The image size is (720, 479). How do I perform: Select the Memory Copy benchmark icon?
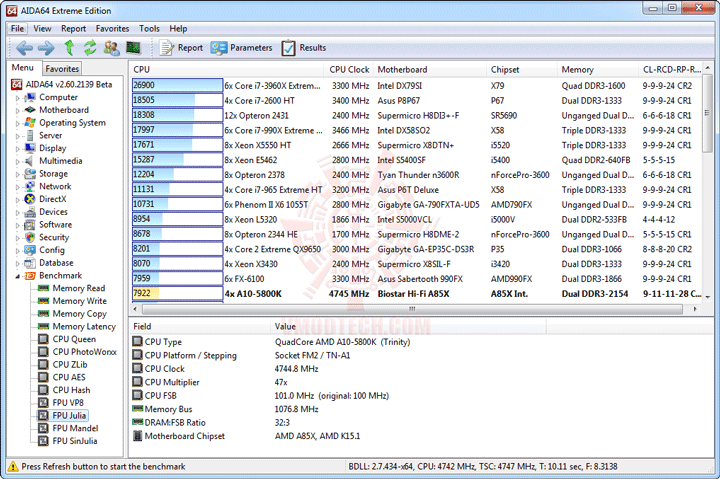click(43, 314)
